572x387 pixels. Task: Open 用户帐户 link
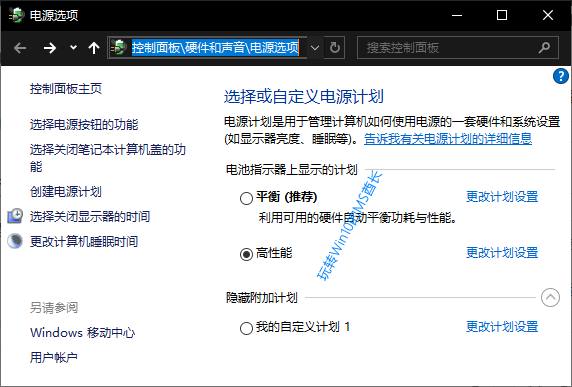54,357
